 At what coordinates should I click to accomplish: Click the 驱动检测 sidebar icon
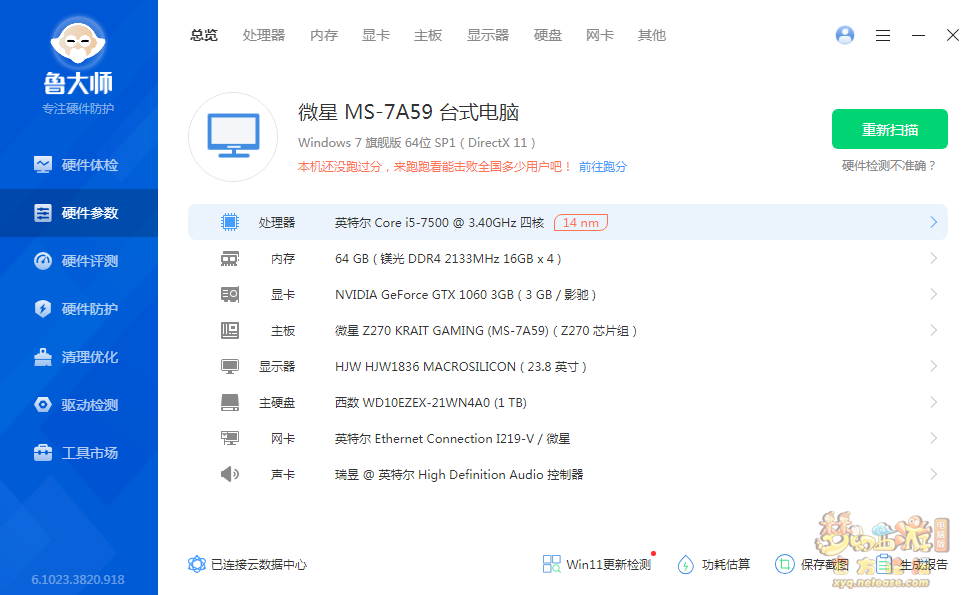43,404
